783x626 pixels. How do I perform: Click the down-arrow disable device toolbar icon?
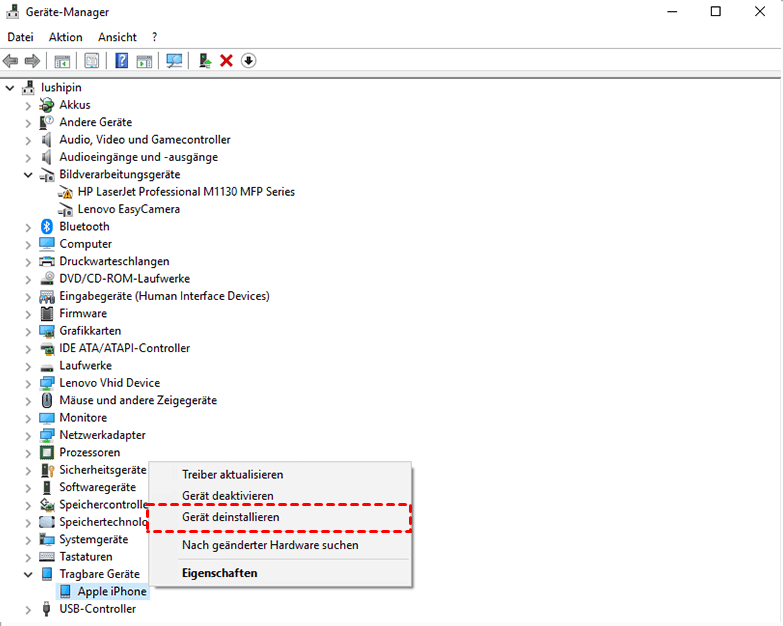click(248, 61)
